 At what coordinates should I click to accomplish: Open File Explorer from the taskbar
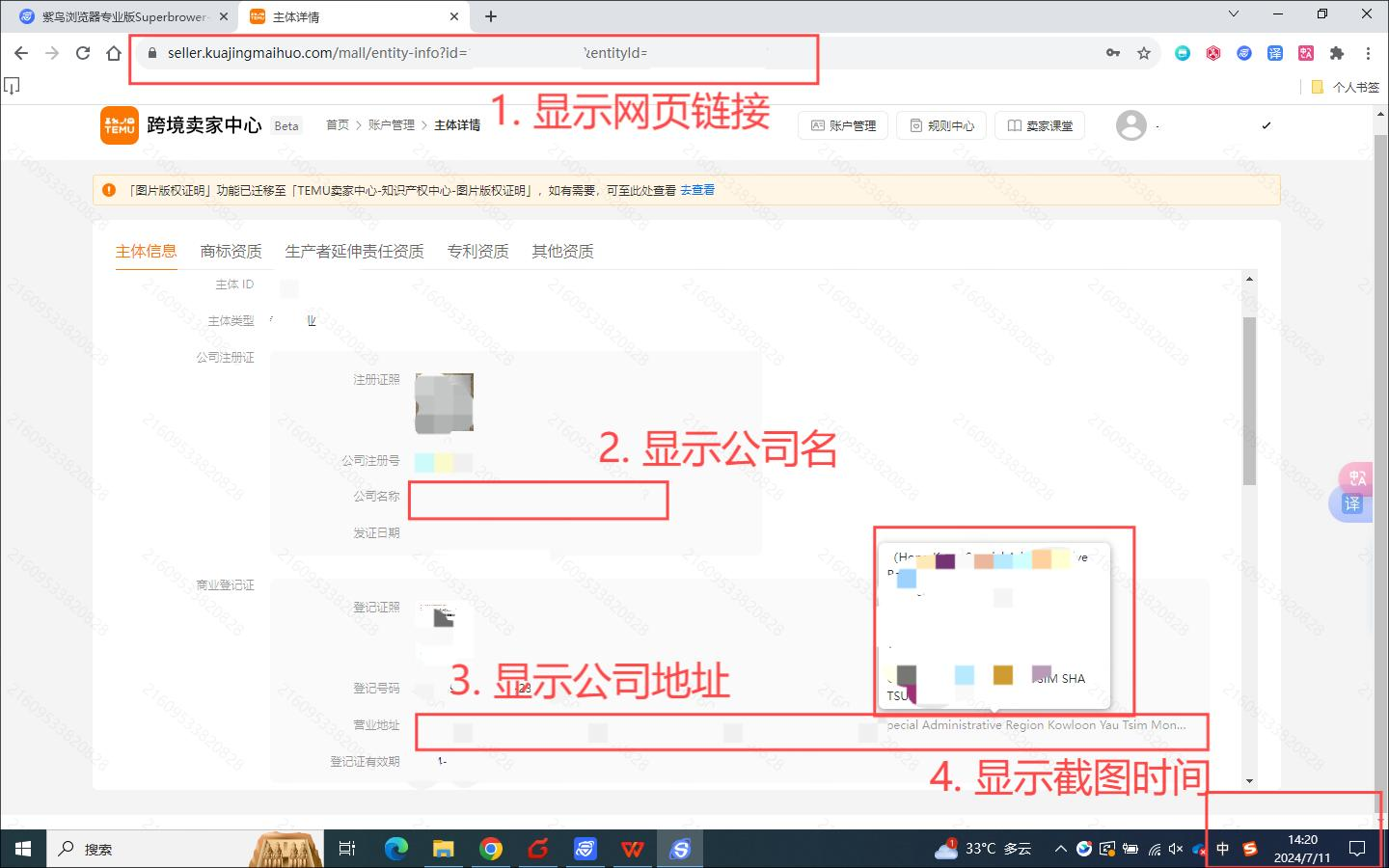[x=443, y=849]
